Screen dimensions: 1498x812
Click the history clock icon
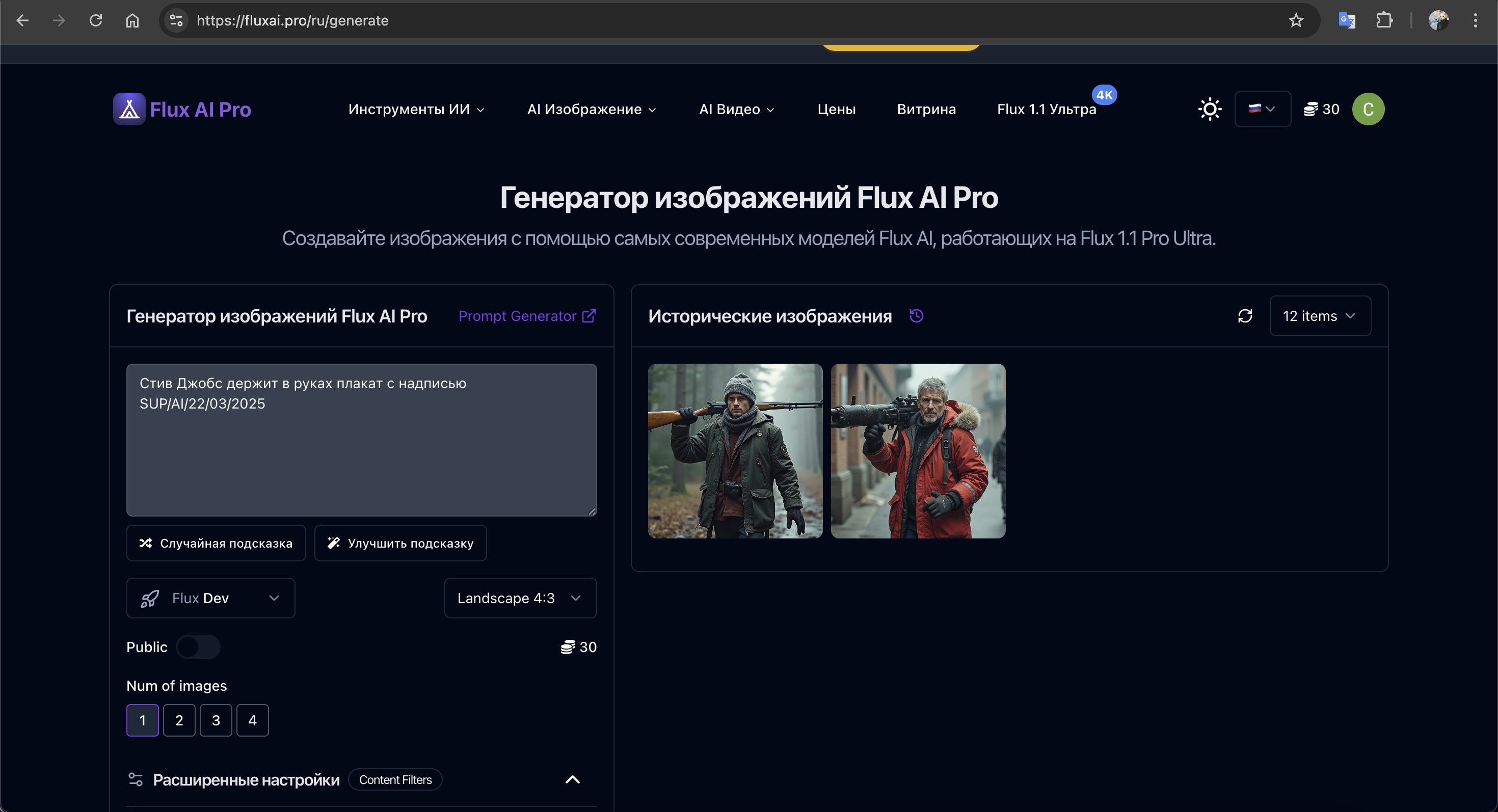click(x=917, y=316)
